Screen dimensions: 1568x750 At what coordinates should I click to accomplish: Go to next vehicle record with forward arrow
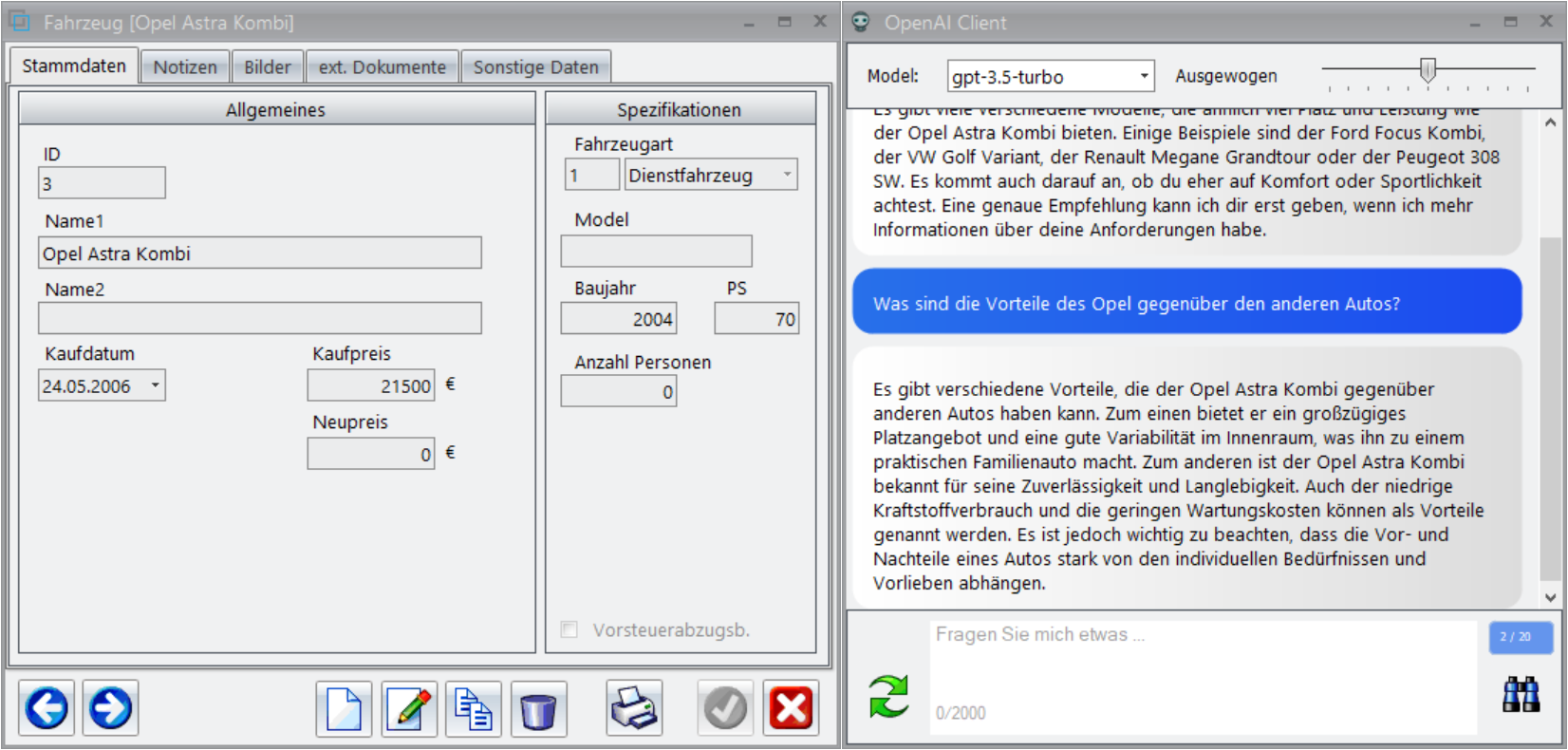[x=110, y=708]
